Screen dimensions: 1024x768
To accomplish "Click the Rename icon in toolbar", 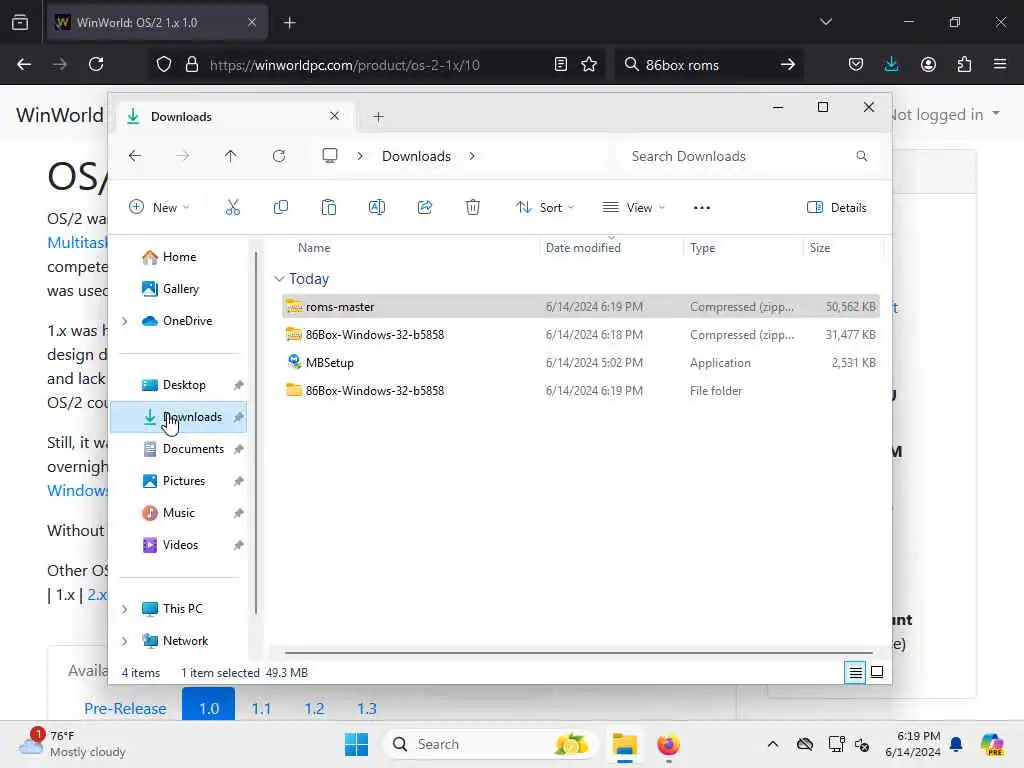I will pos(377,208).
